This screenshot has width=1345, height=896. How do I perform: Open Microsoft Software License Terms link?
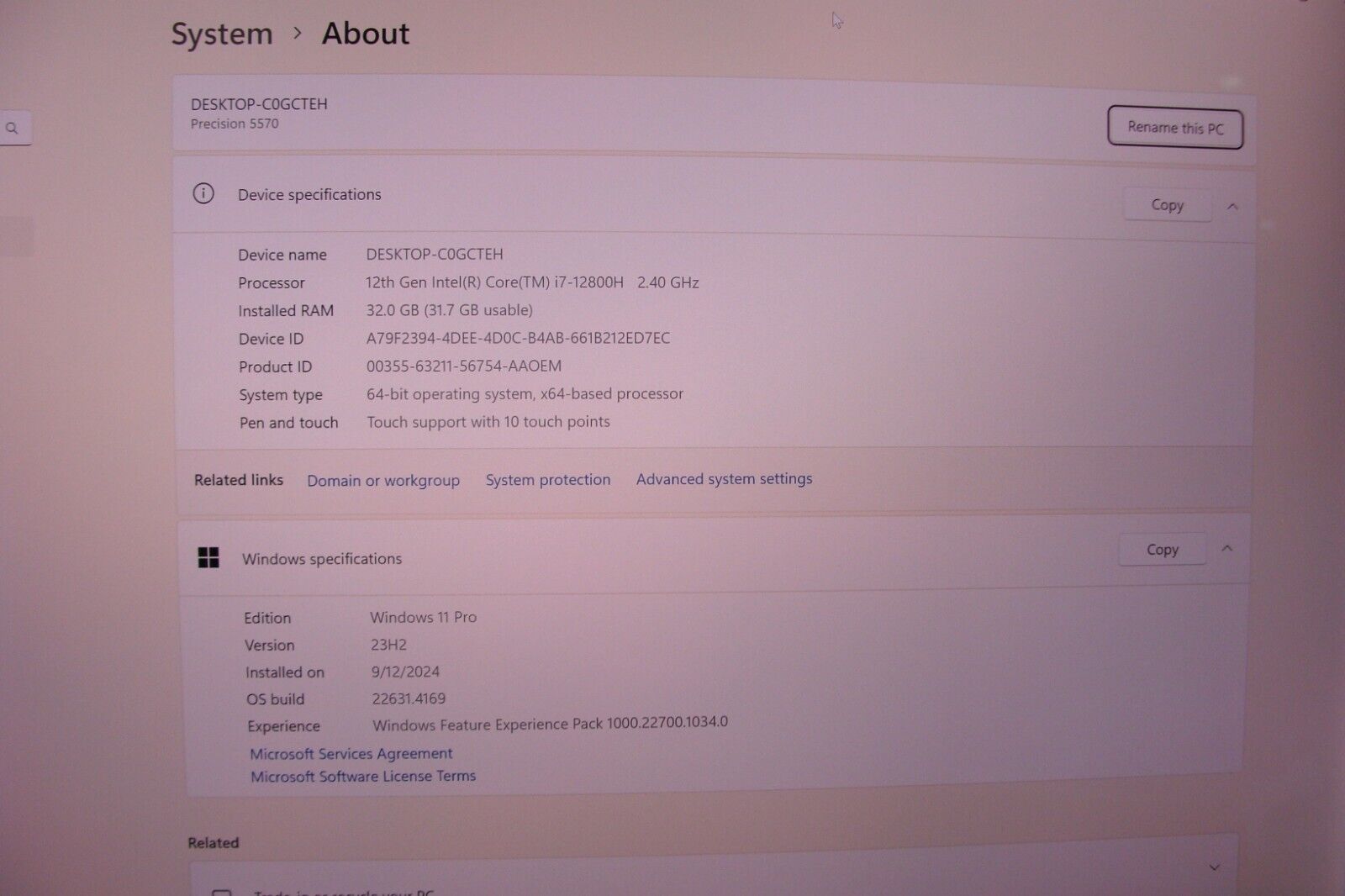tap(363, 777)
